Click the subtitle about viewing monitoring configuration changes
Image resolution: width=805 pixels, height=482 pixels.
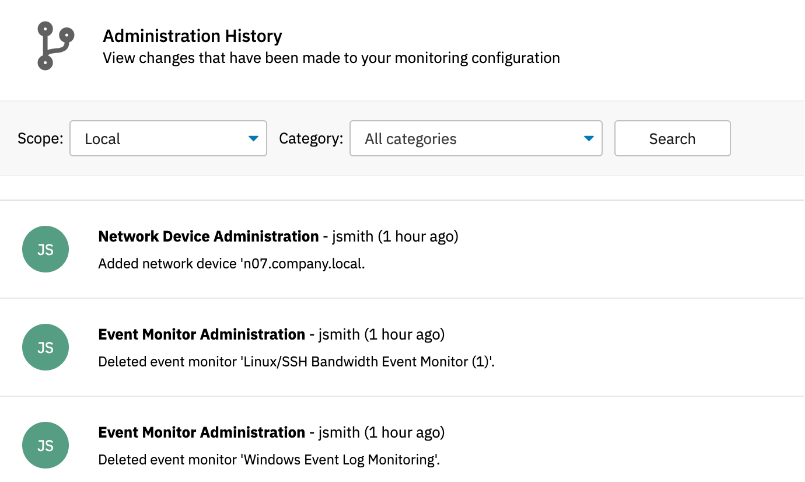tap(331, 58)
